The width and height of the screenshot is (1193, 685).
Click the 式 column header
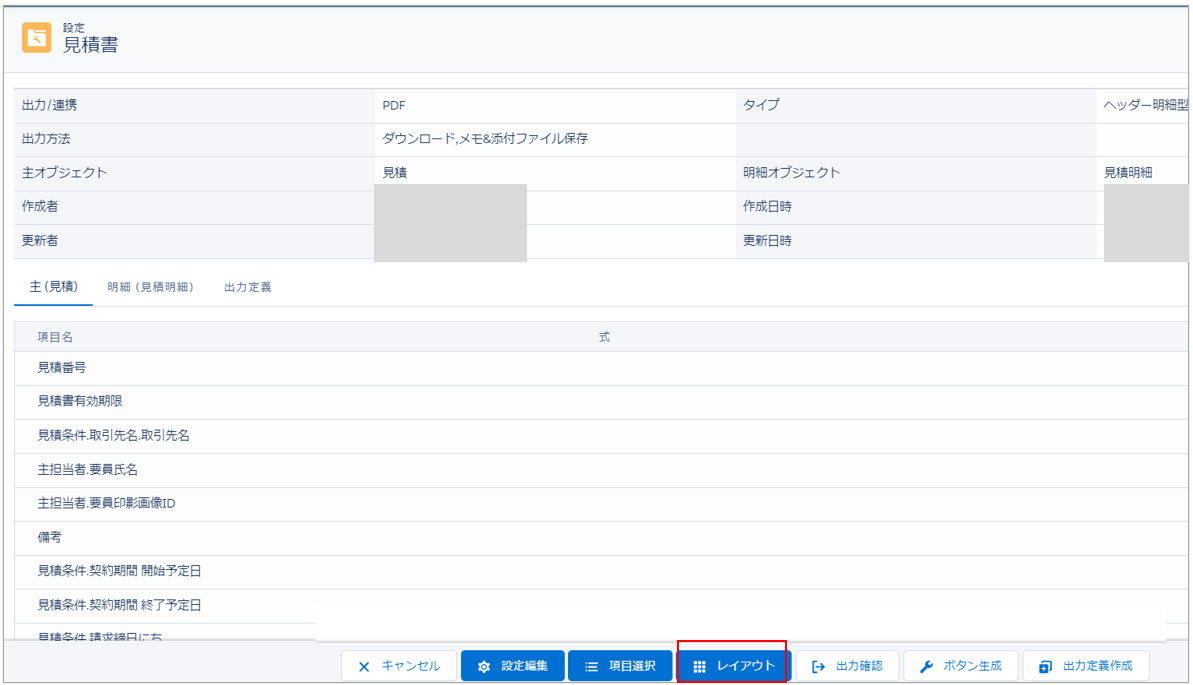604,338
